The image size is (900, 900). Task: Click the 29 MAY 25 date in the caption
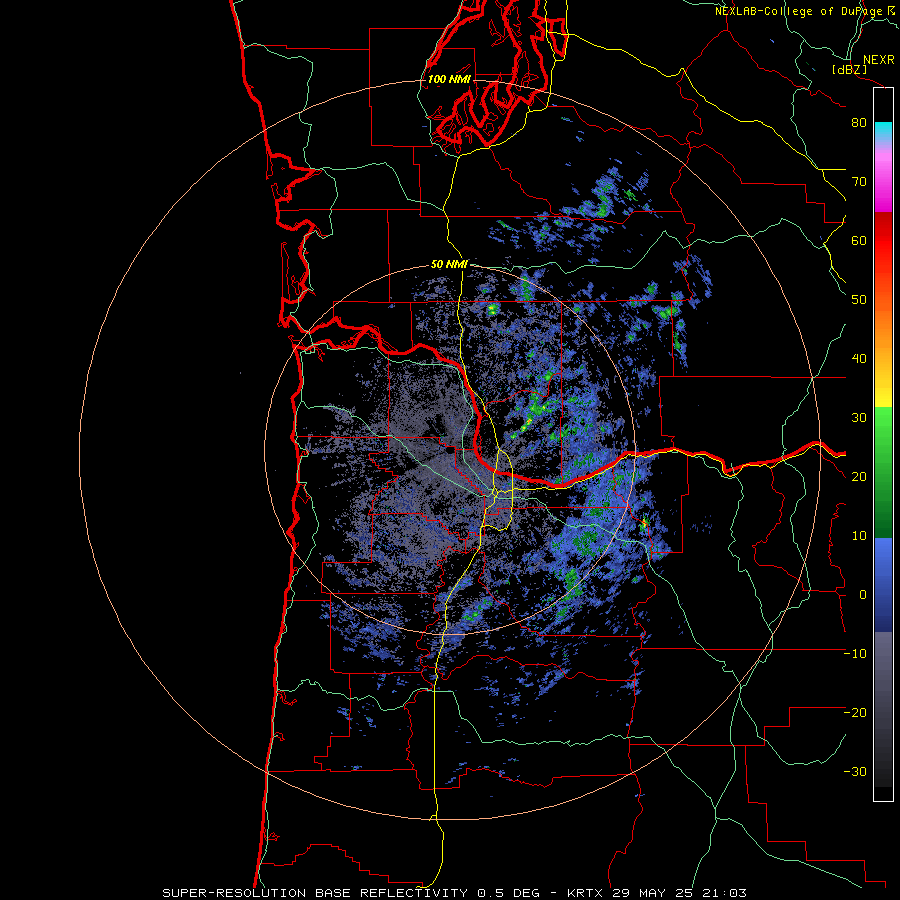pyautogui.click(x=653, y=893)
